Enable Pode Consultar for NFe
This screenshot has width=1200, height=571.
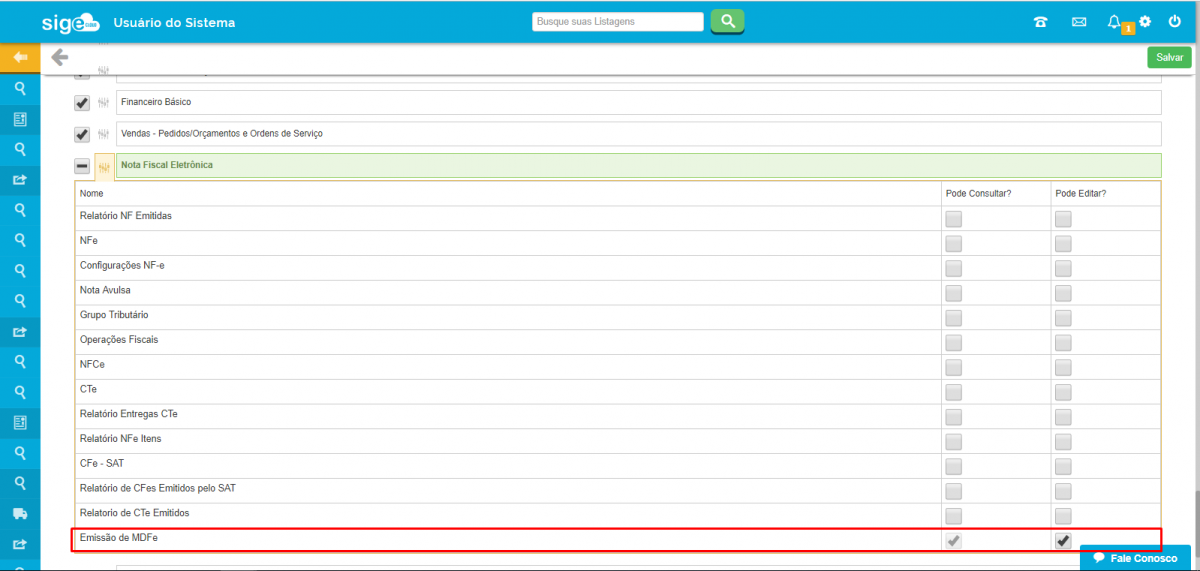[x=954, y=244]
